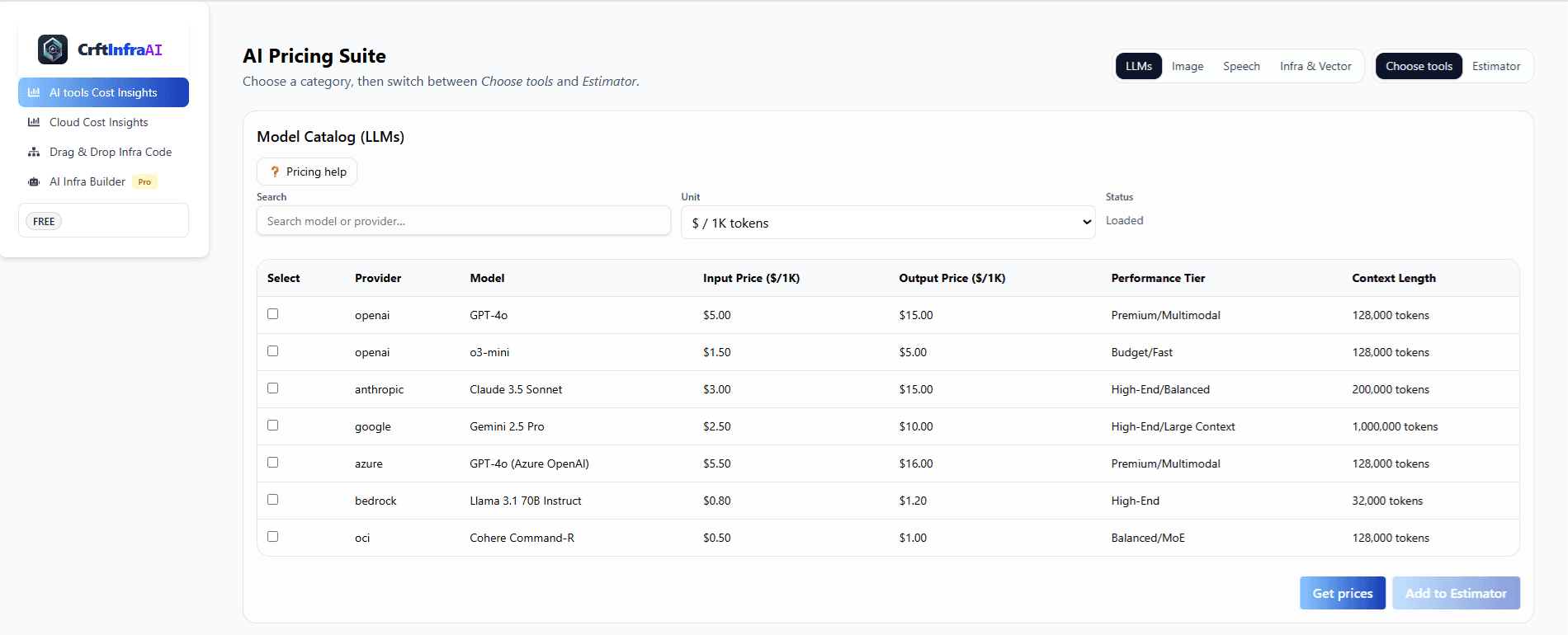Click the Get prices button

pyautogui.click(x=1343, y=593)
